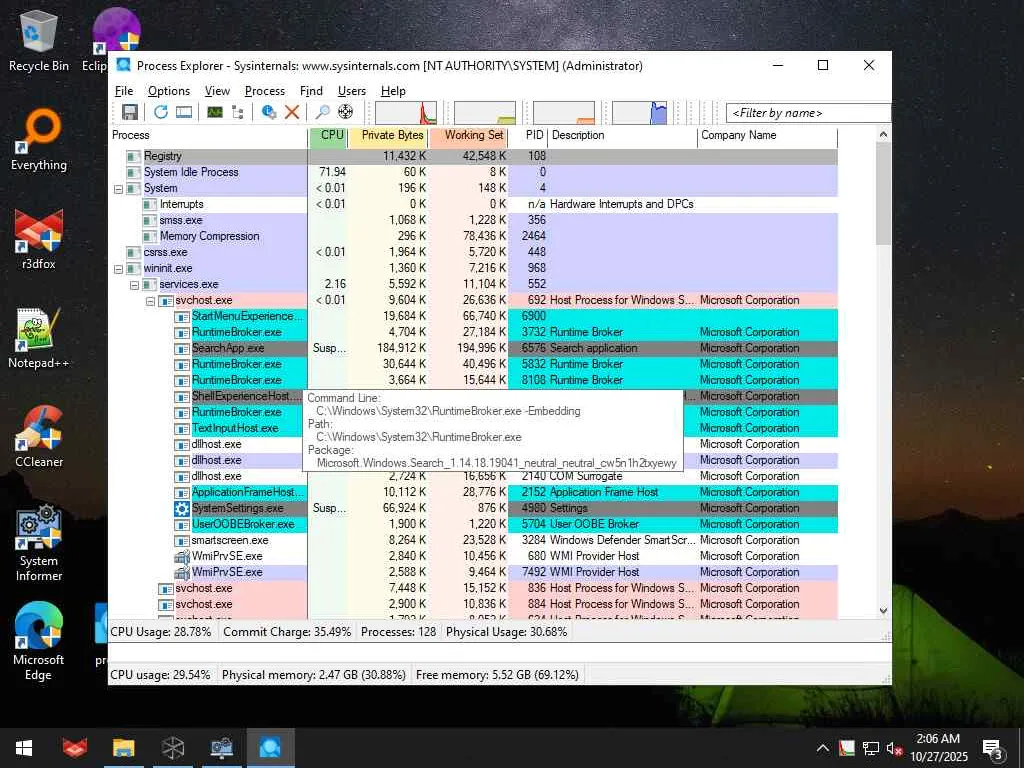This screenshot has height=768, width=1024.
Task: Collapse the services.exe tree node
Action: pos(134,285)
